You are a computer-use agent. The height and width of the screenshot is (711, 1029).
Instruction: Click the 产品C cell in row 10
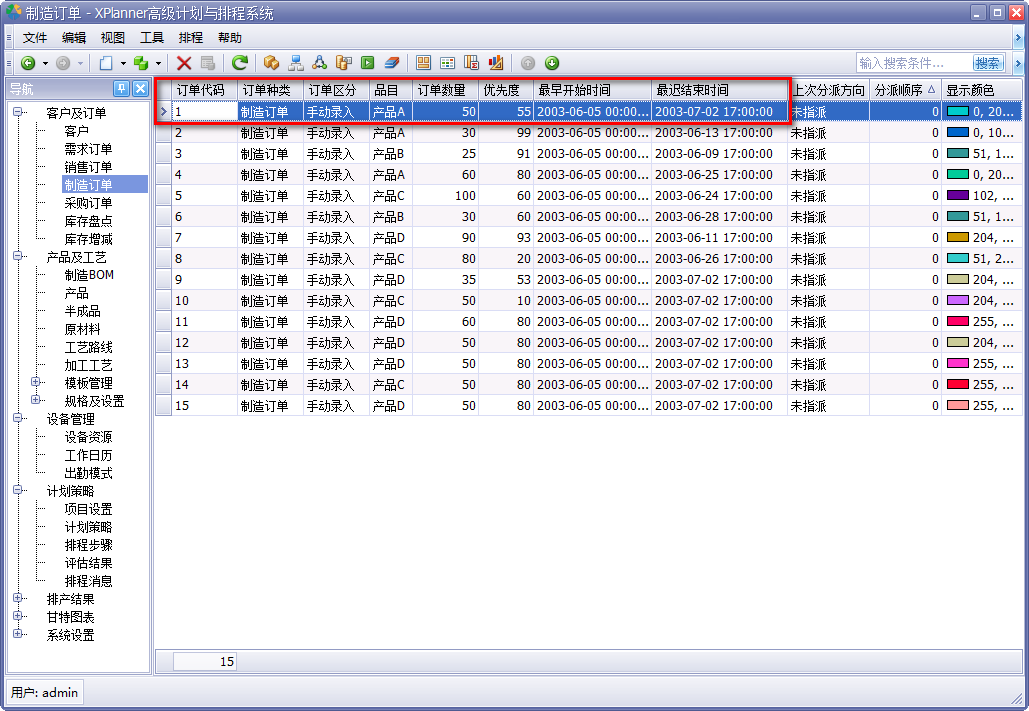pos(390,301)
